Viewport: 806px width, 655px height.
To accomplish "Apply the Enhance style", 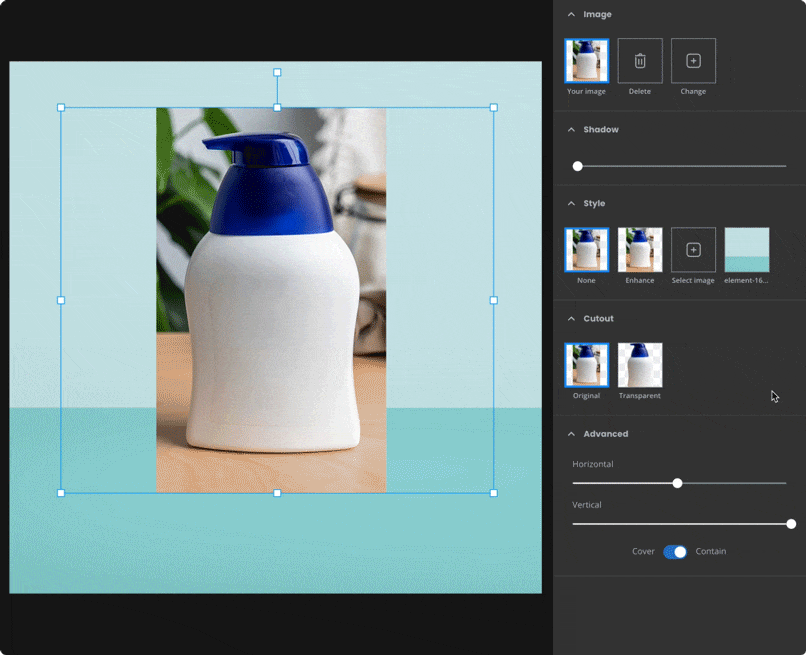I will [x=640, y=250].
